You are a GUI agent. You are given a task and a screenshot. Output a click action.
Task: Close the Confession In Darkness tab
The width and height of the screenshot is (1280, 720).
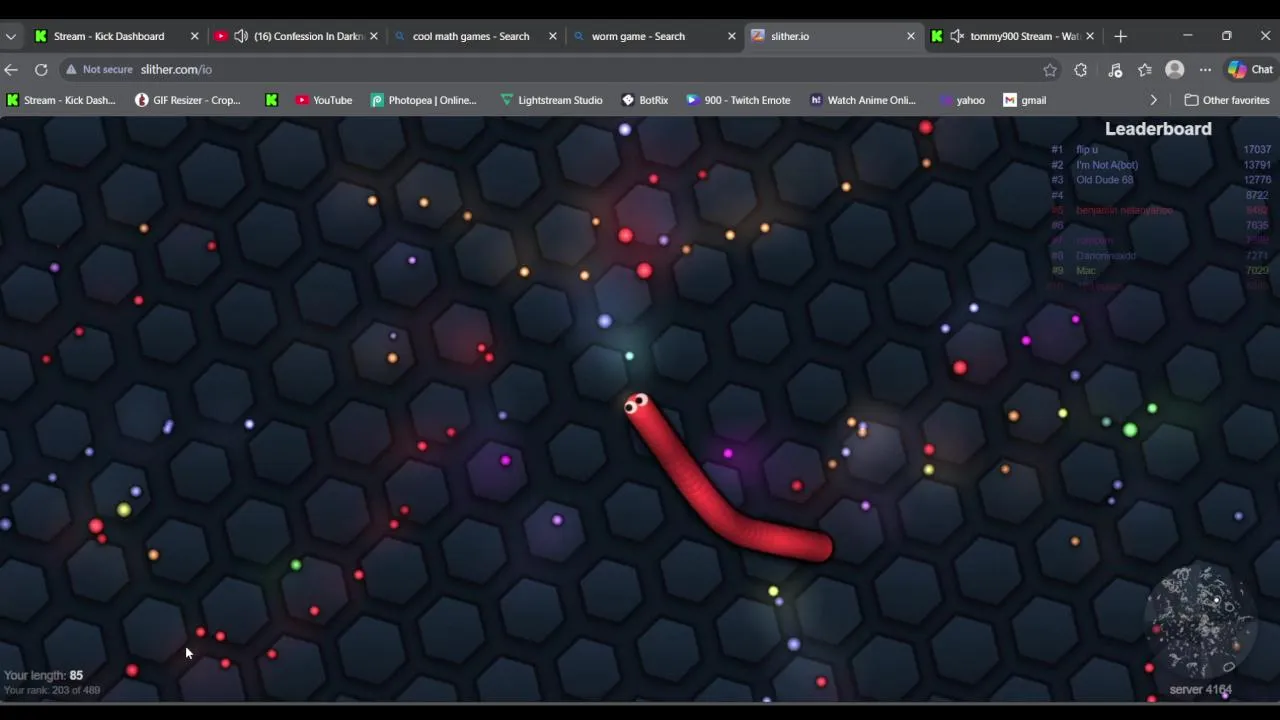(x=374, y=36)
